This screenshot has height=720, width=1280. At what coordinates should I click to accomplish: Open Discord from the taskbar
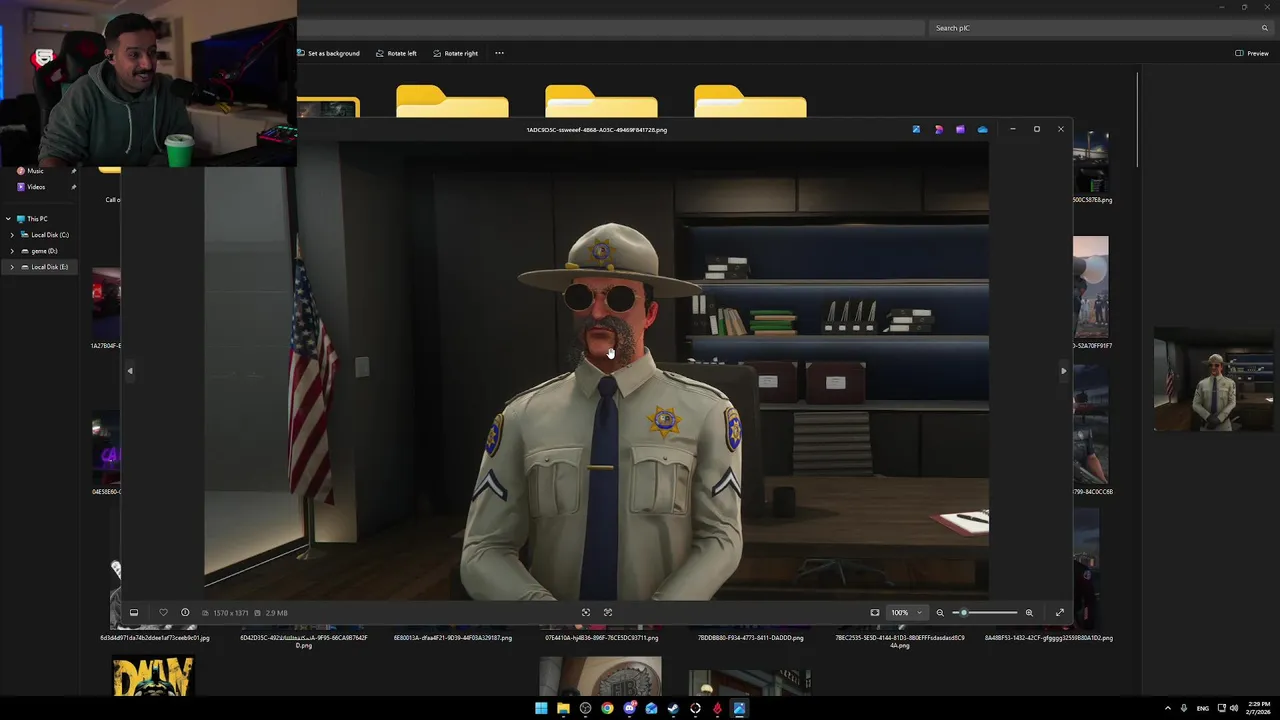(629, 708)
